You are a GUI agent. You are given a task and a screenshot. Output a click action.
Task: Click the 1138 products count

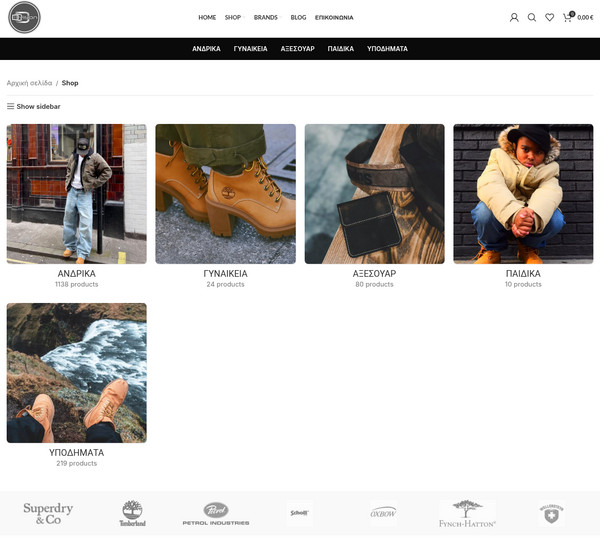coord(77,284)
